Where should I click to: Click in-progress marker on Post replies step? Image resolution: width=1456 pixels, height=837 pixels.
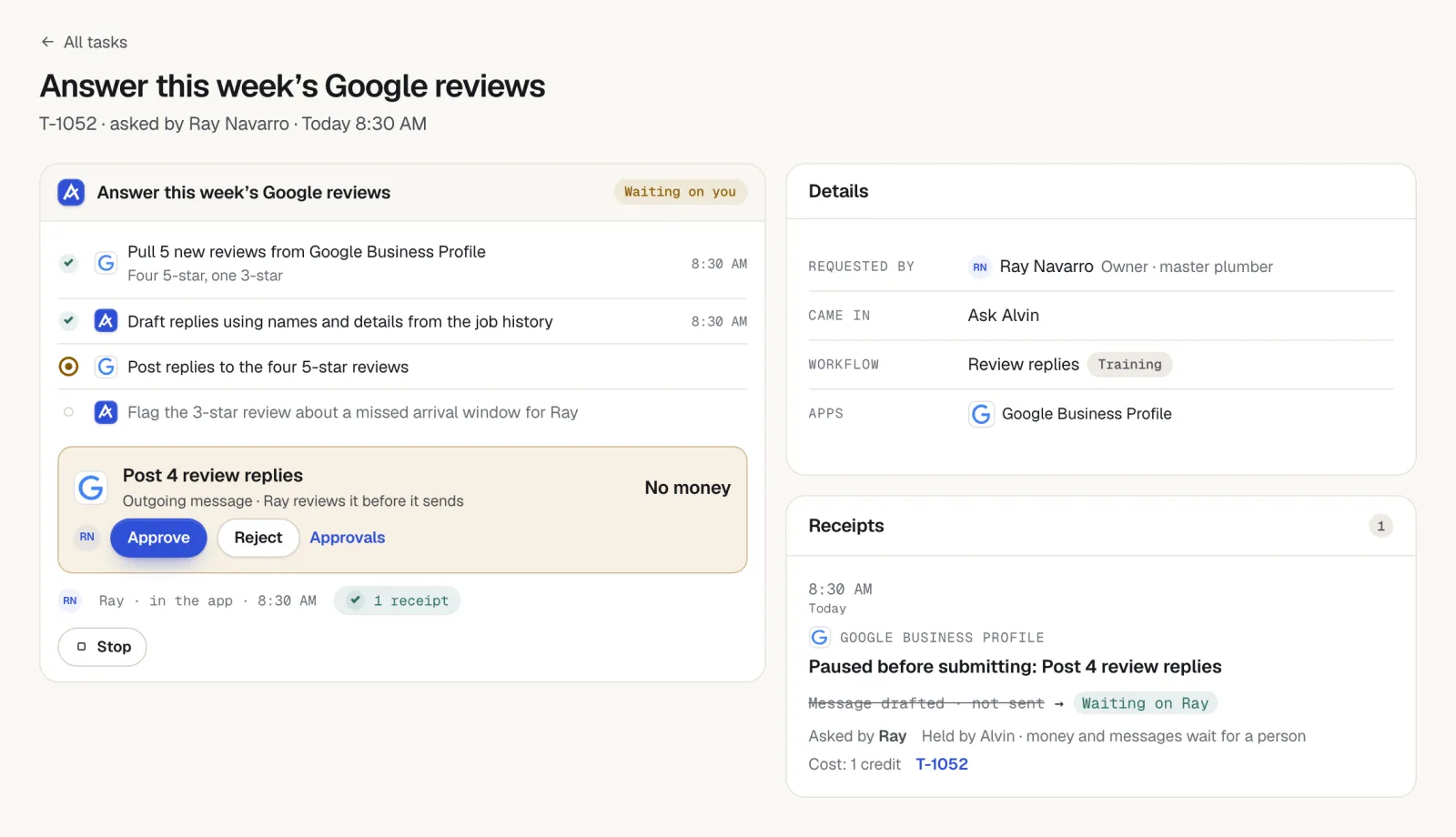(x=68, y=367)
